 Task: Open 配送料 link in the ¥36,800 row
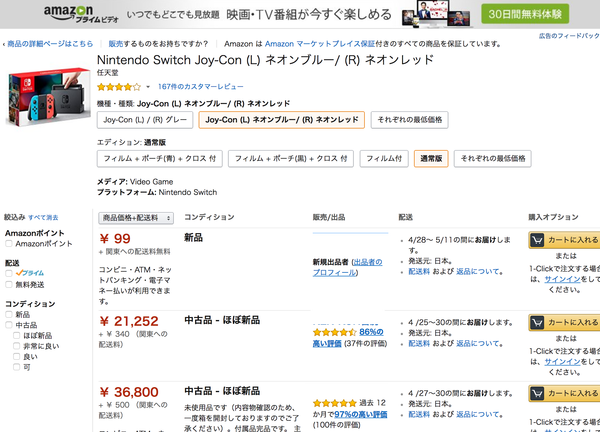[x=419, y=414]
